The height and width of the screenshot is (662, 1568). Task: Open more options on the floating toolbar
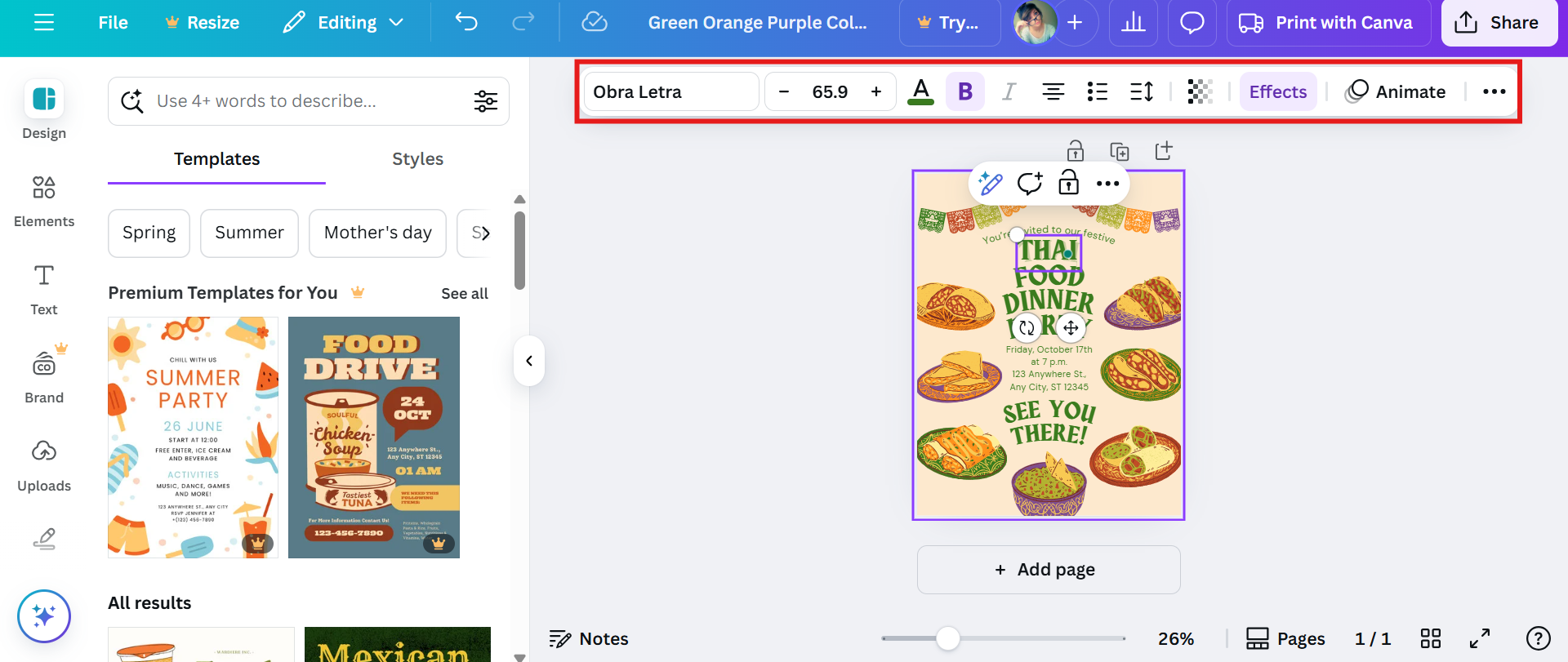click(x=1108, y=184)
